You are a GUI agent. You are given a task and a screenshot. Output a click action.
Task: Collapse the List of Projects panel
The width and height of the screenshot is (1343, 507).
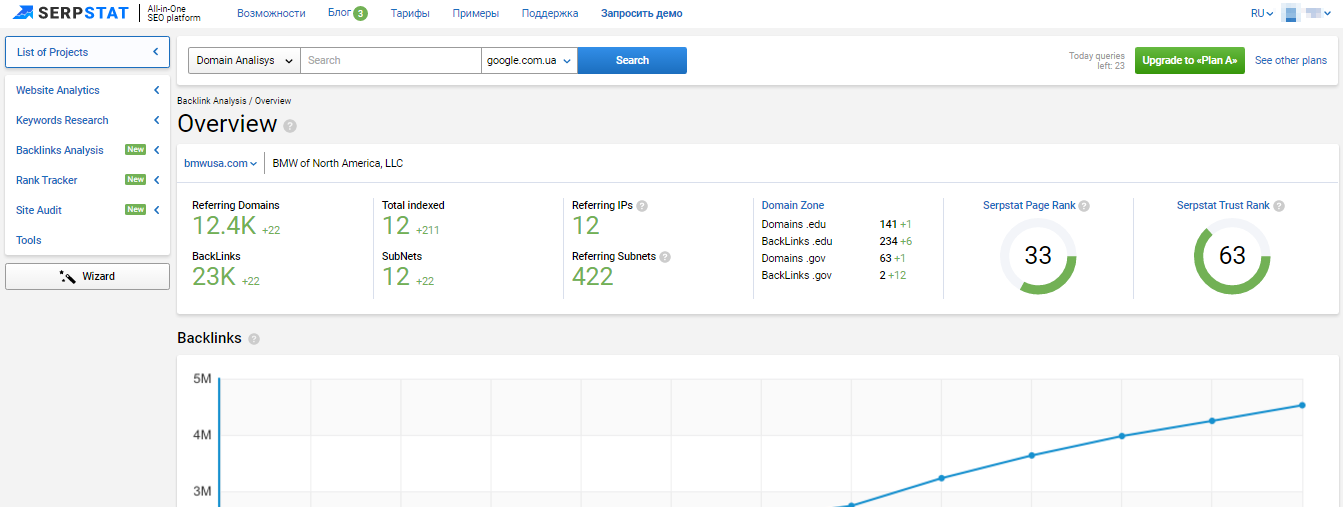point(156,52)
